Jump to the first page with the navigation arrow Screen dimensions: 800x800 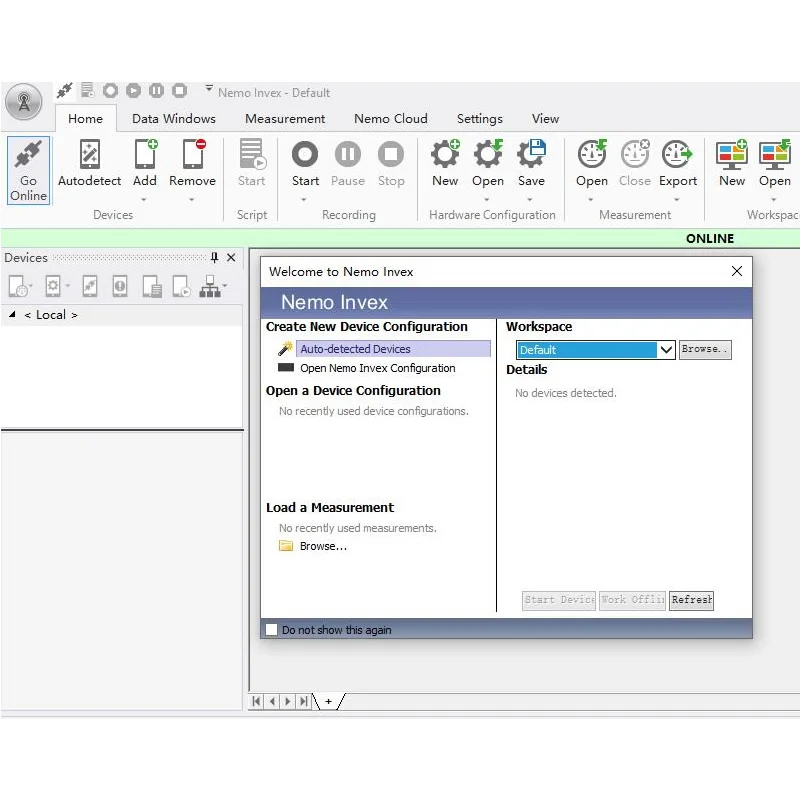coord(256,702)
